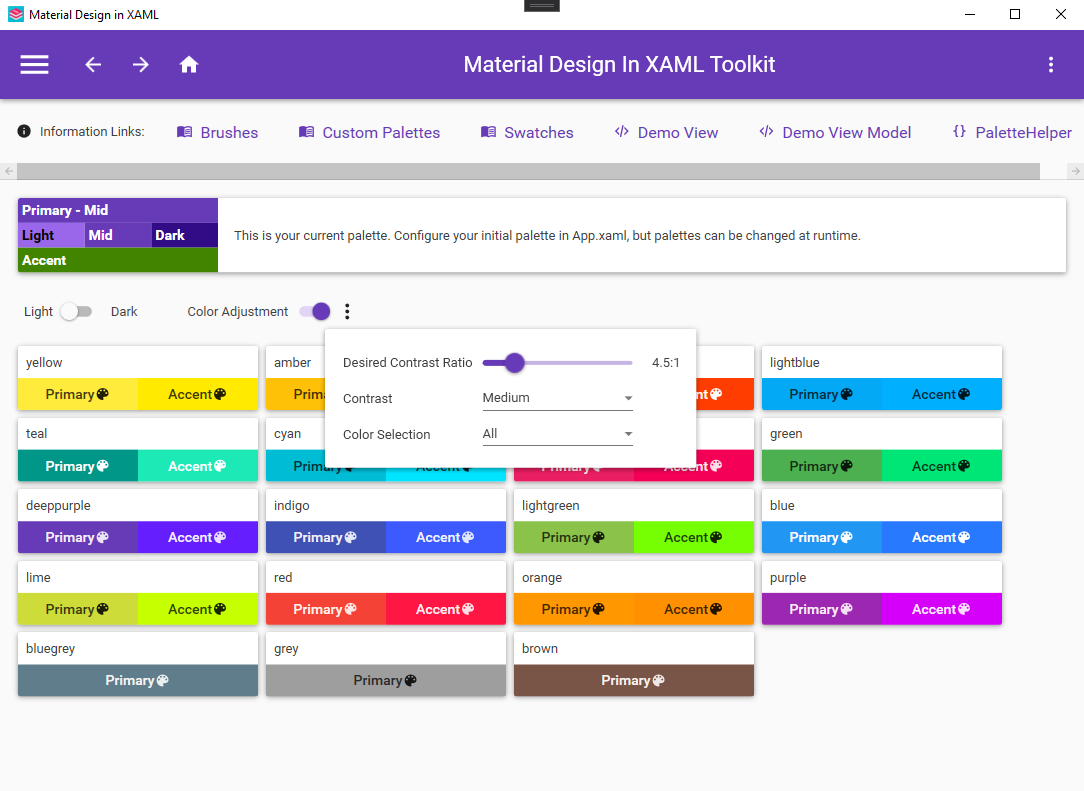Open the hamburger navigation menu

34,64
